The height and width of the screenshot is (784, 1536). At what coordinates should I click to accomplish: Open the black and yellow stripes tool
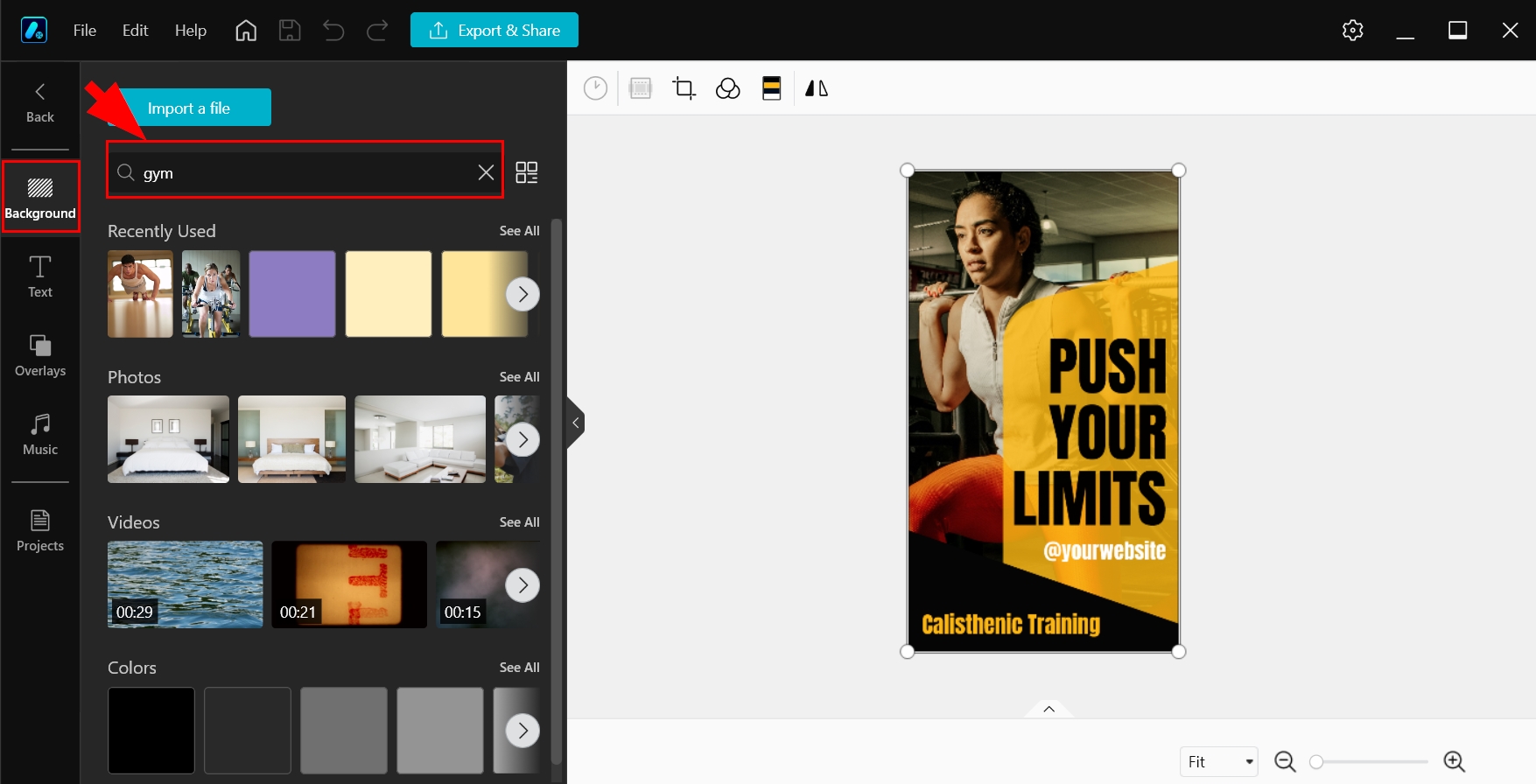pos(771,88)
